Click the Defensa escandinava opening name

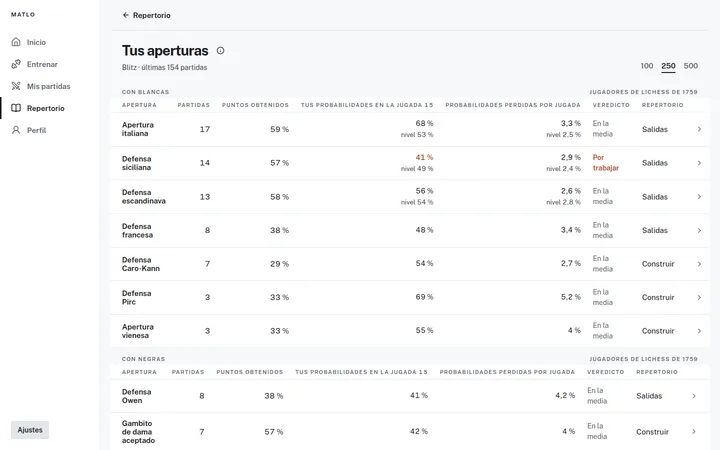[x=144, y=197]
